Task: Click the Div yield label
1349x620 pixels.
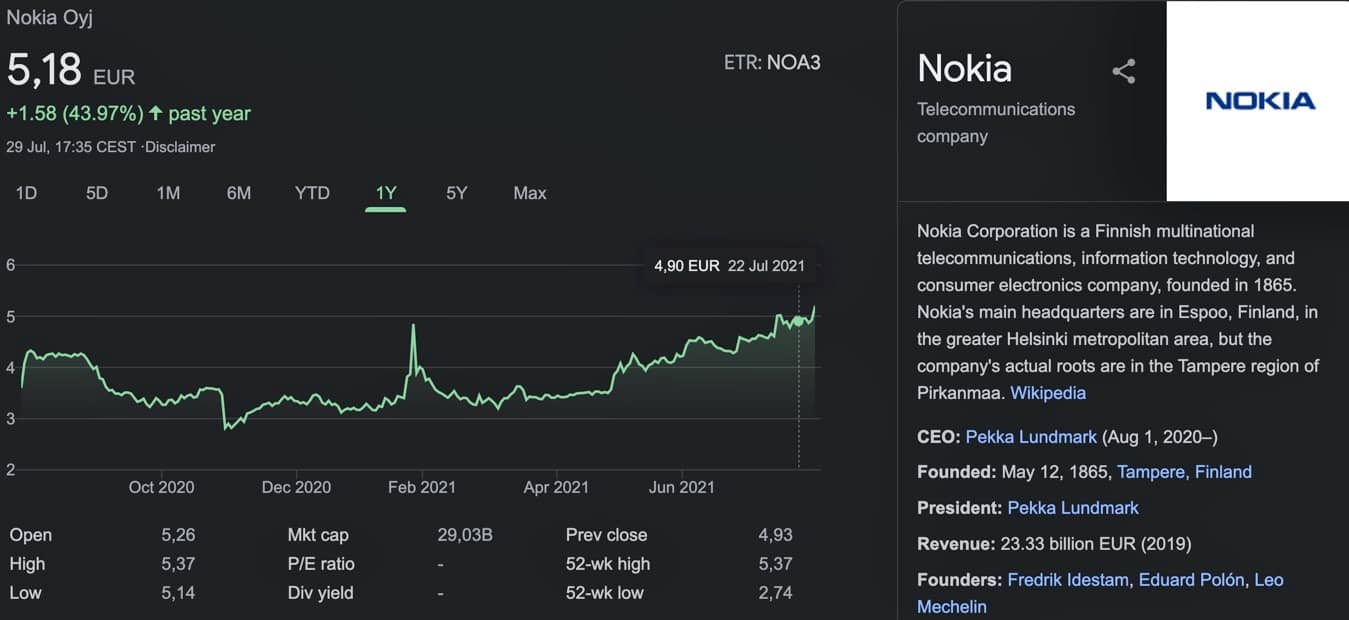Action: point(320,593)
